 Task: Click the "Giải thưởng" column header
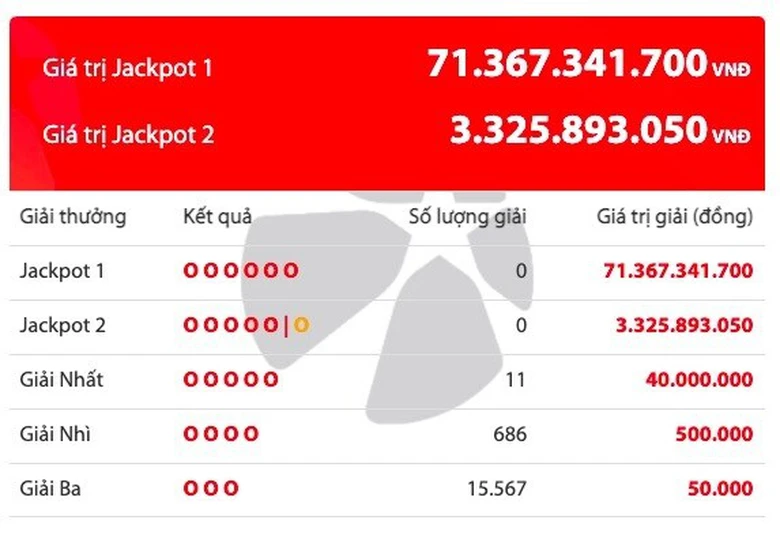pyautogui.click(x=73, y=217)
